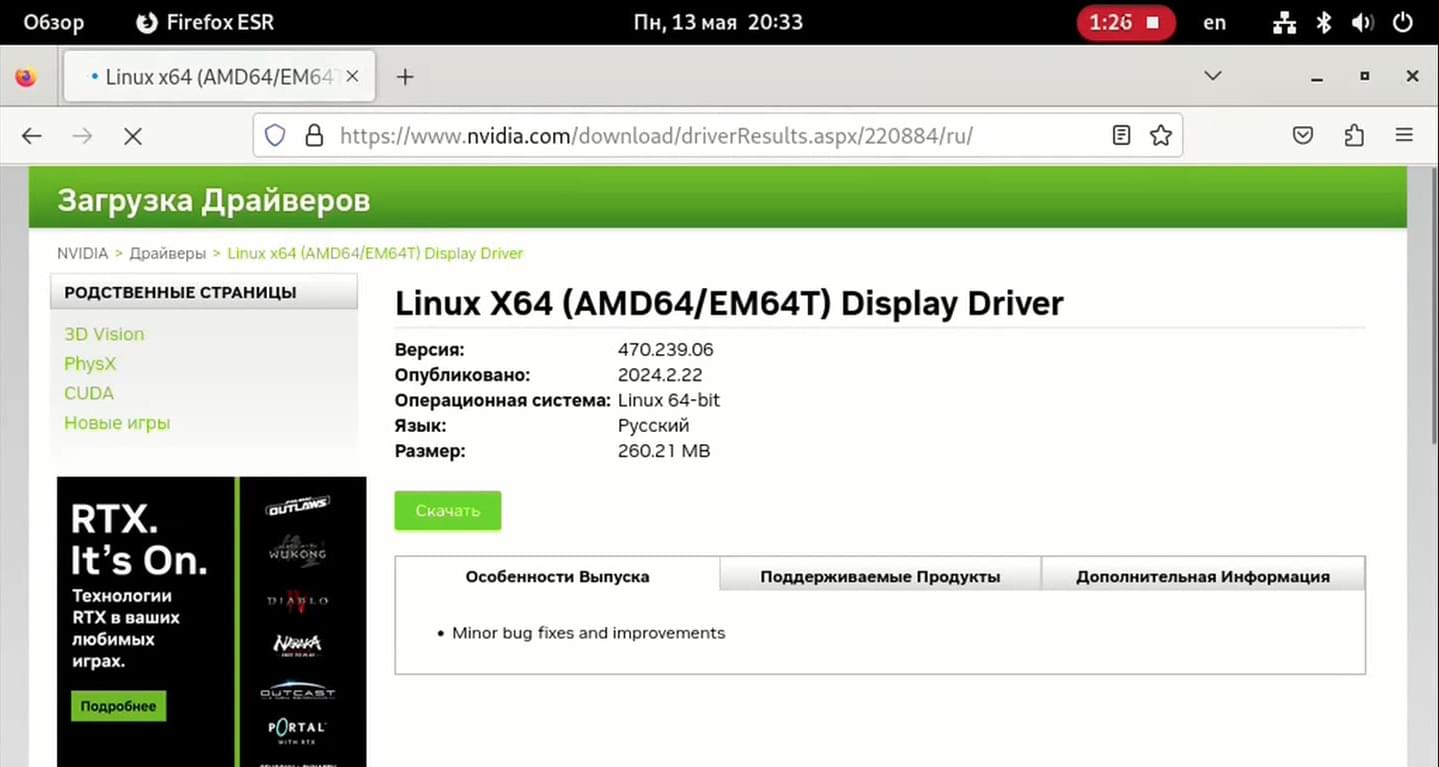1439x767 pixels.
Task: Open the site shield tracking protection icon
Action: 275,135
